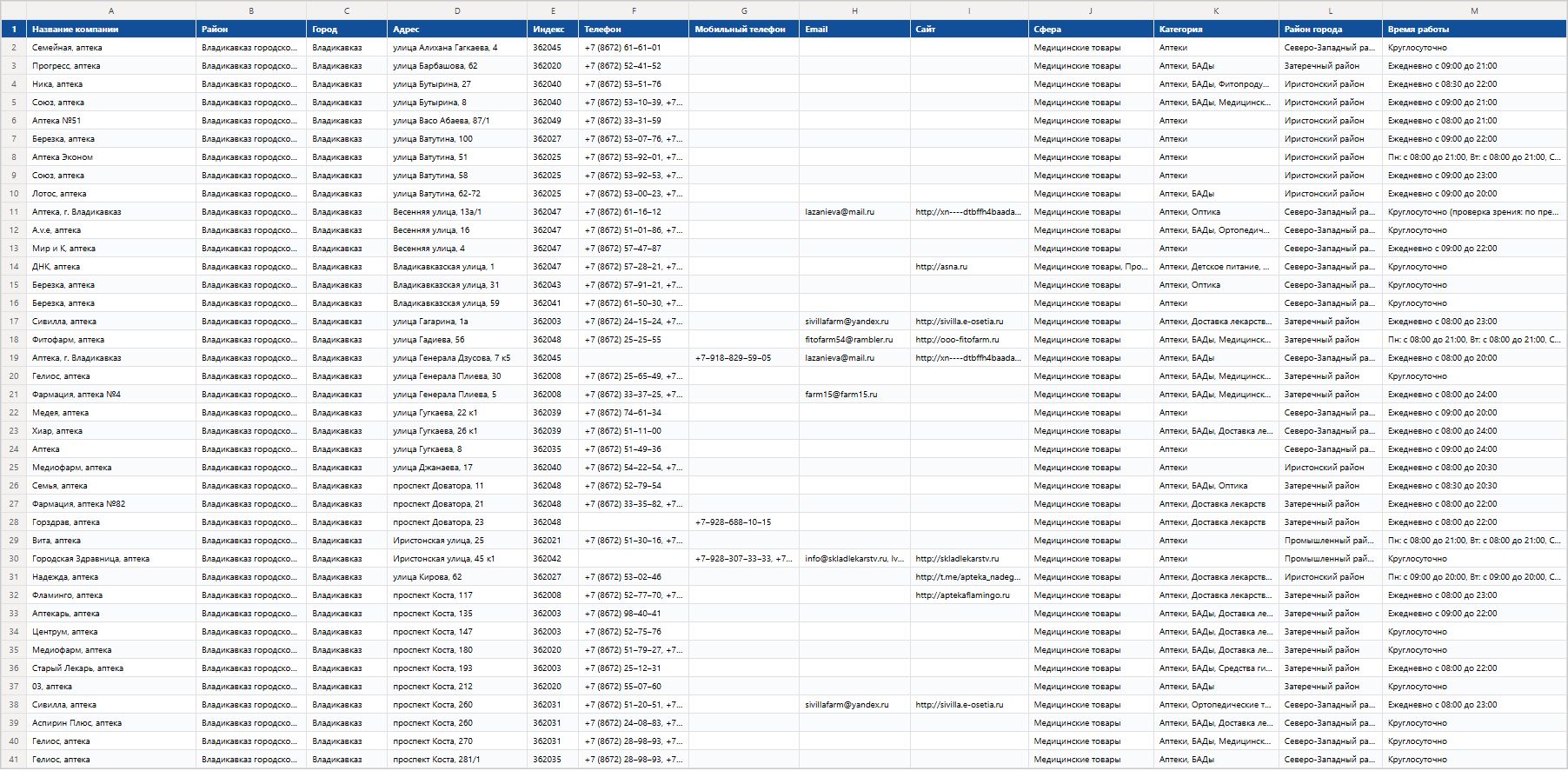The height and width of the screenshot is (784, 1568).
Task: Select the row 20 number header
Action: [13, 376]
